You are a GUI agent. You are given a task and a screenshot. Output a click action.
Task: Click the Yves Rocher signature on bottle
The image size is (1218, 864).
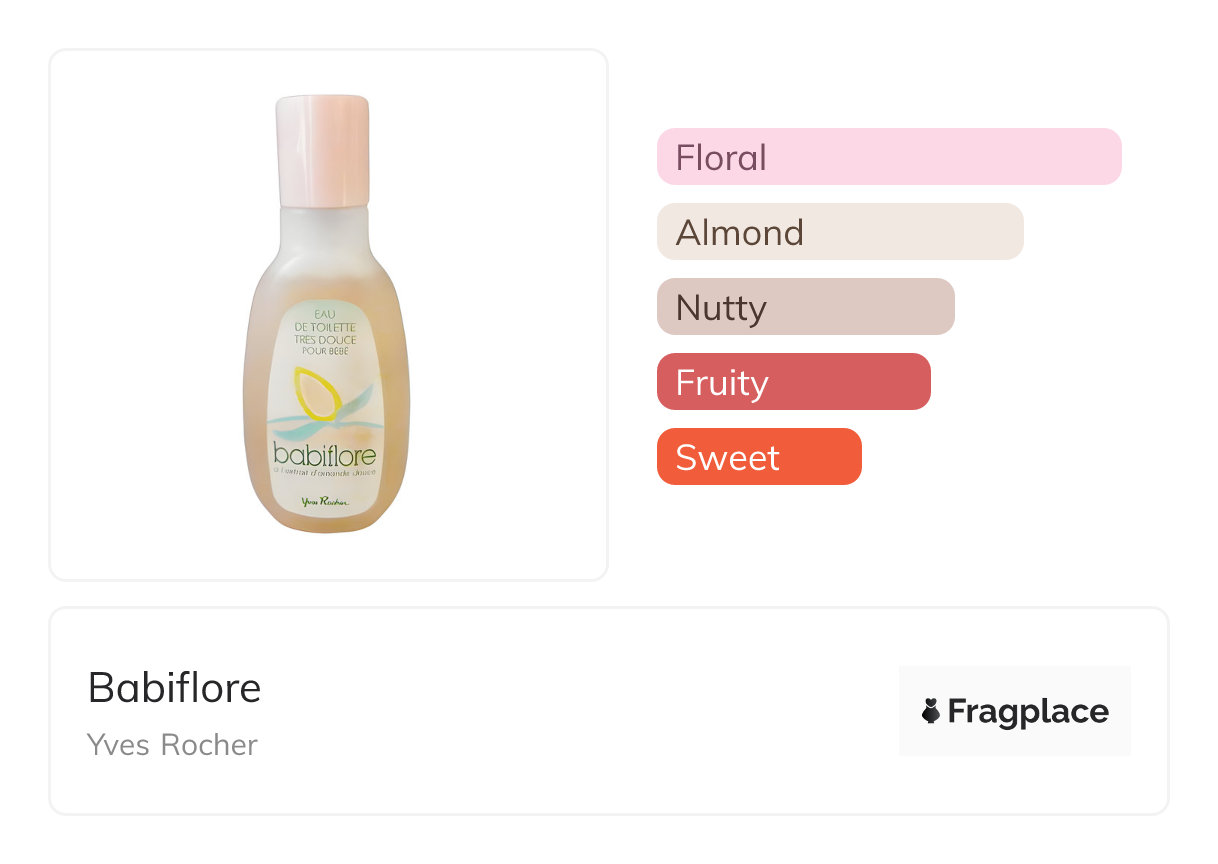[324, 503]
